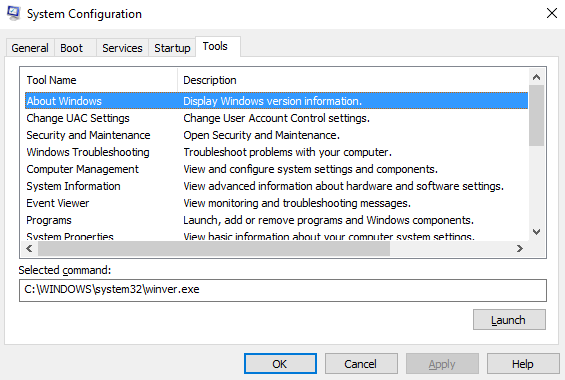Select the Startup tab
565x380 pixels.
(x=172, y=48)
